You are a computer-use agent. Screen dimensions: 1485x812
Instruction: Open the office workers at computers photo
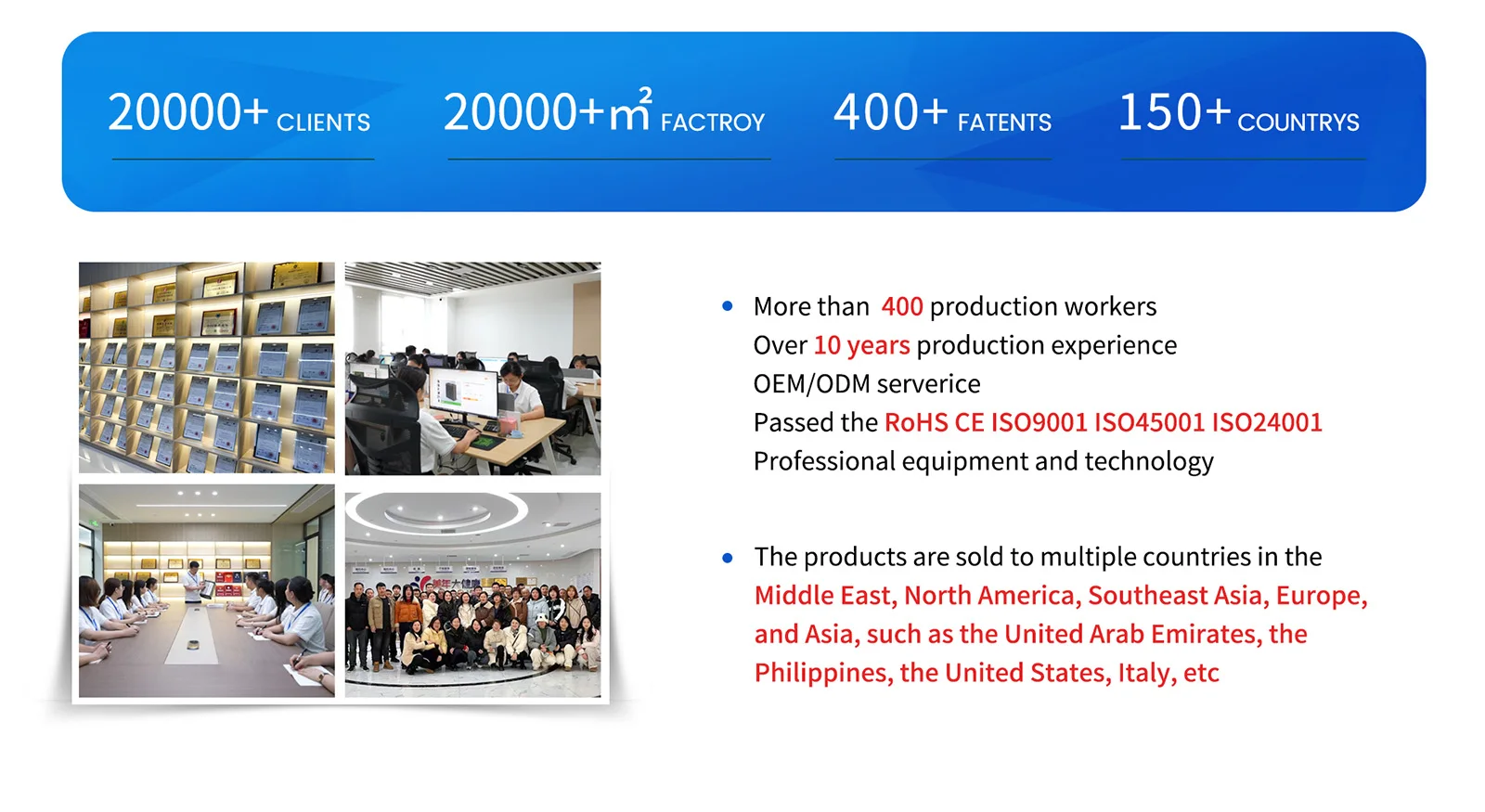tap(472, 368)
